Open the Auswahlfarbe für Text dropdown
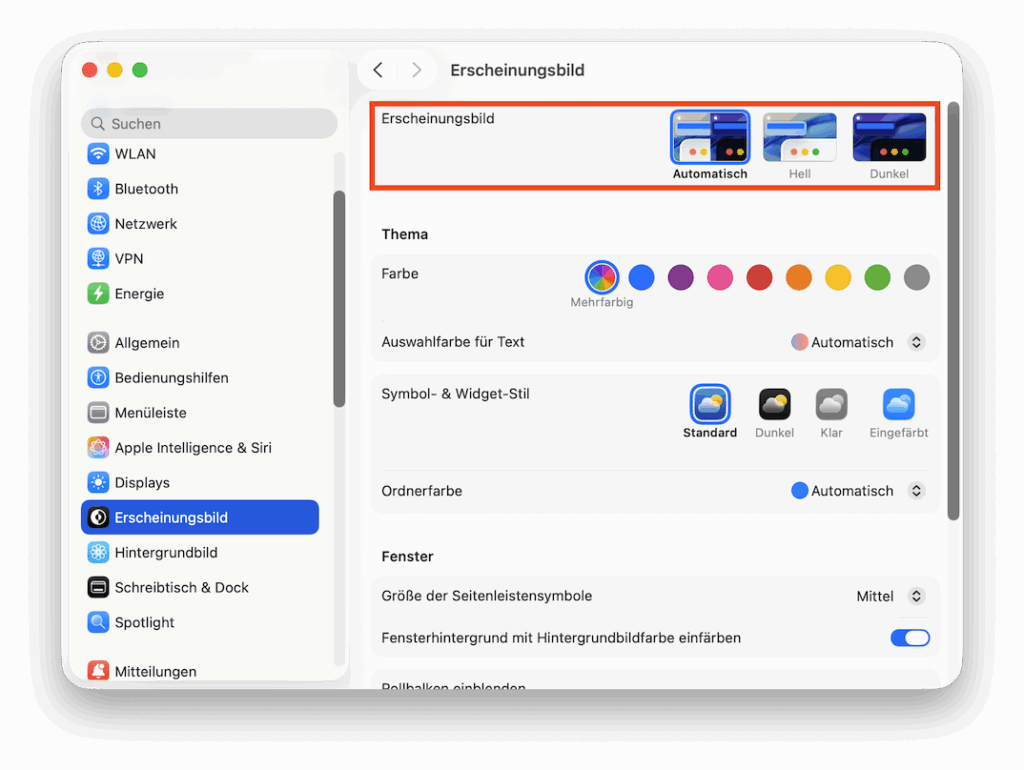 [x=915, y=342]
